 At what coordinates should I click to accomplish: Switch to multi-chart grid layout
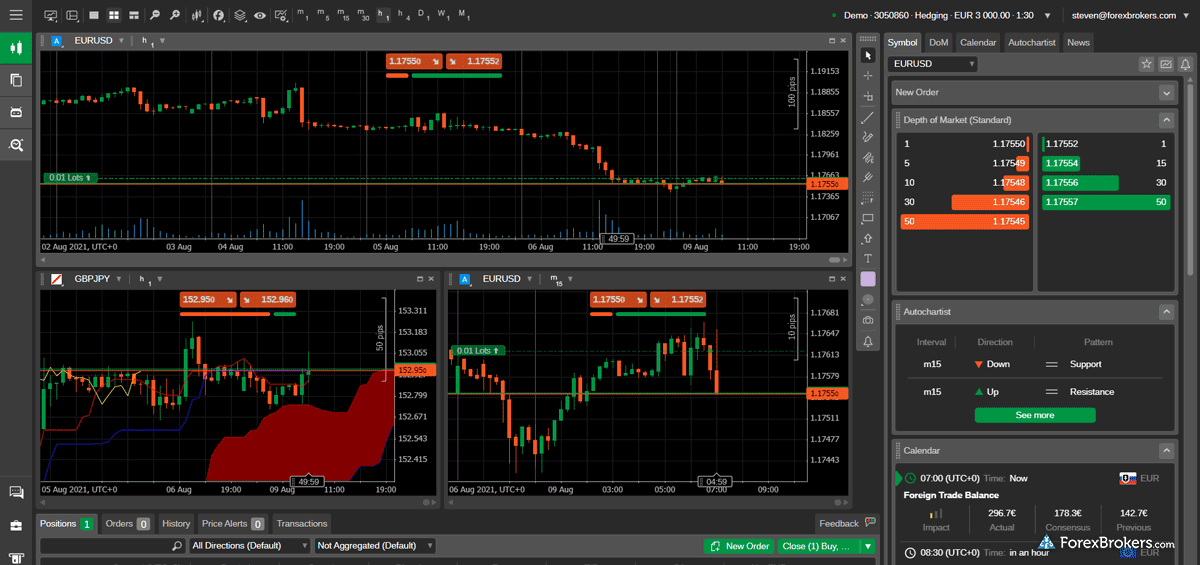pos(114,16)
